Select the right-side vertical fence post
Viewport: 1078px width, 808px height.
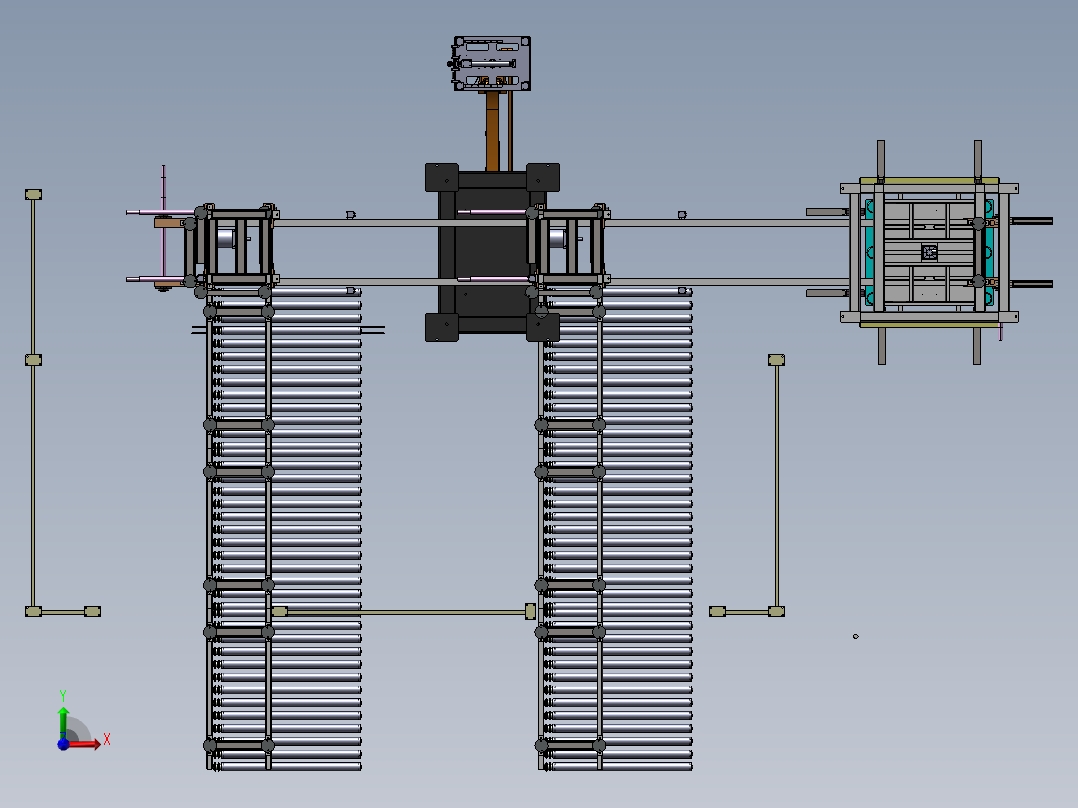click(776, 480)
